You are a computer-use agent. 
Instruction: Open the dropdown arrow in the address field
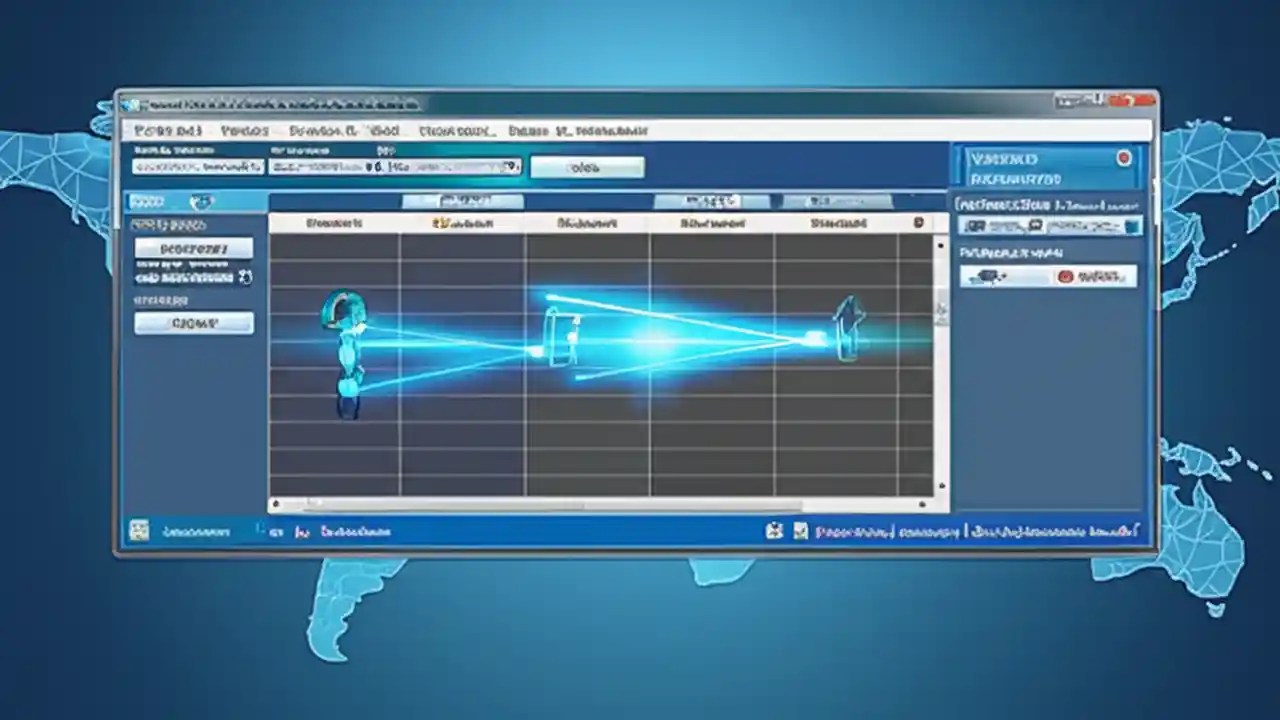pyautogui.click(x=508, y=167)
